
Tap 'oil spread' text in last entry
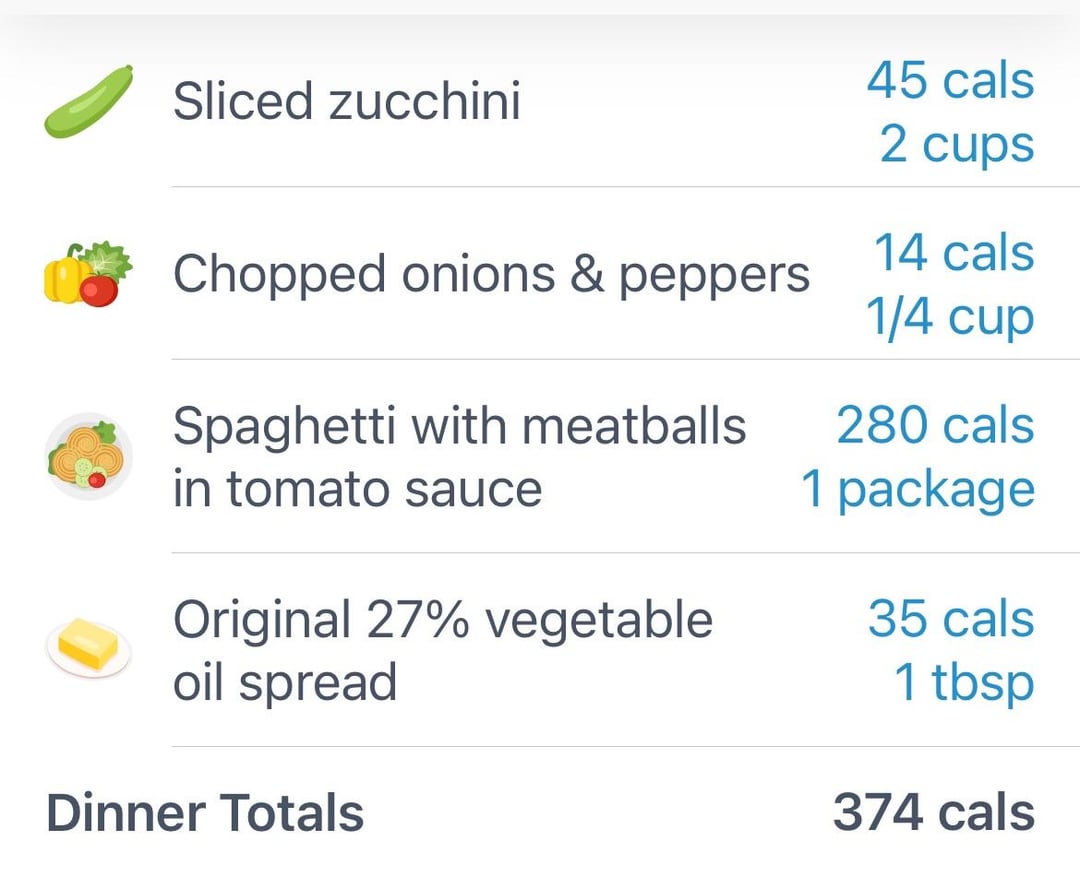point(284,683)
